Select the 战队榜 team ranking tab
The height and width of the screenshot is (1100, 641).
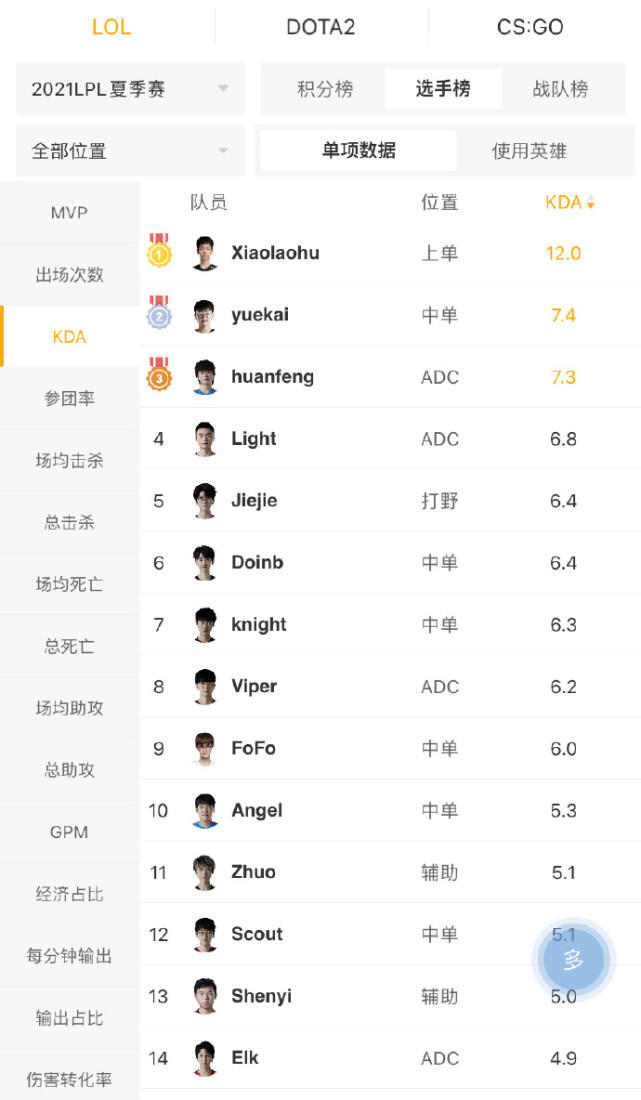pyautogui.click(x=560, y=89)
